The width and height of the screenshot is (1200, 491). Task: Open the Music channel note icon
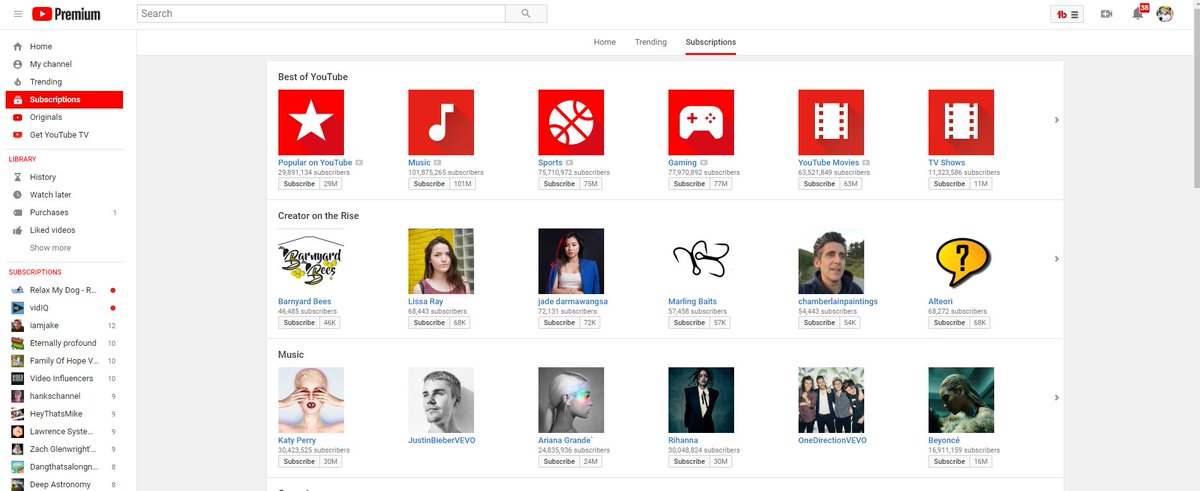(x=441, y=122)
